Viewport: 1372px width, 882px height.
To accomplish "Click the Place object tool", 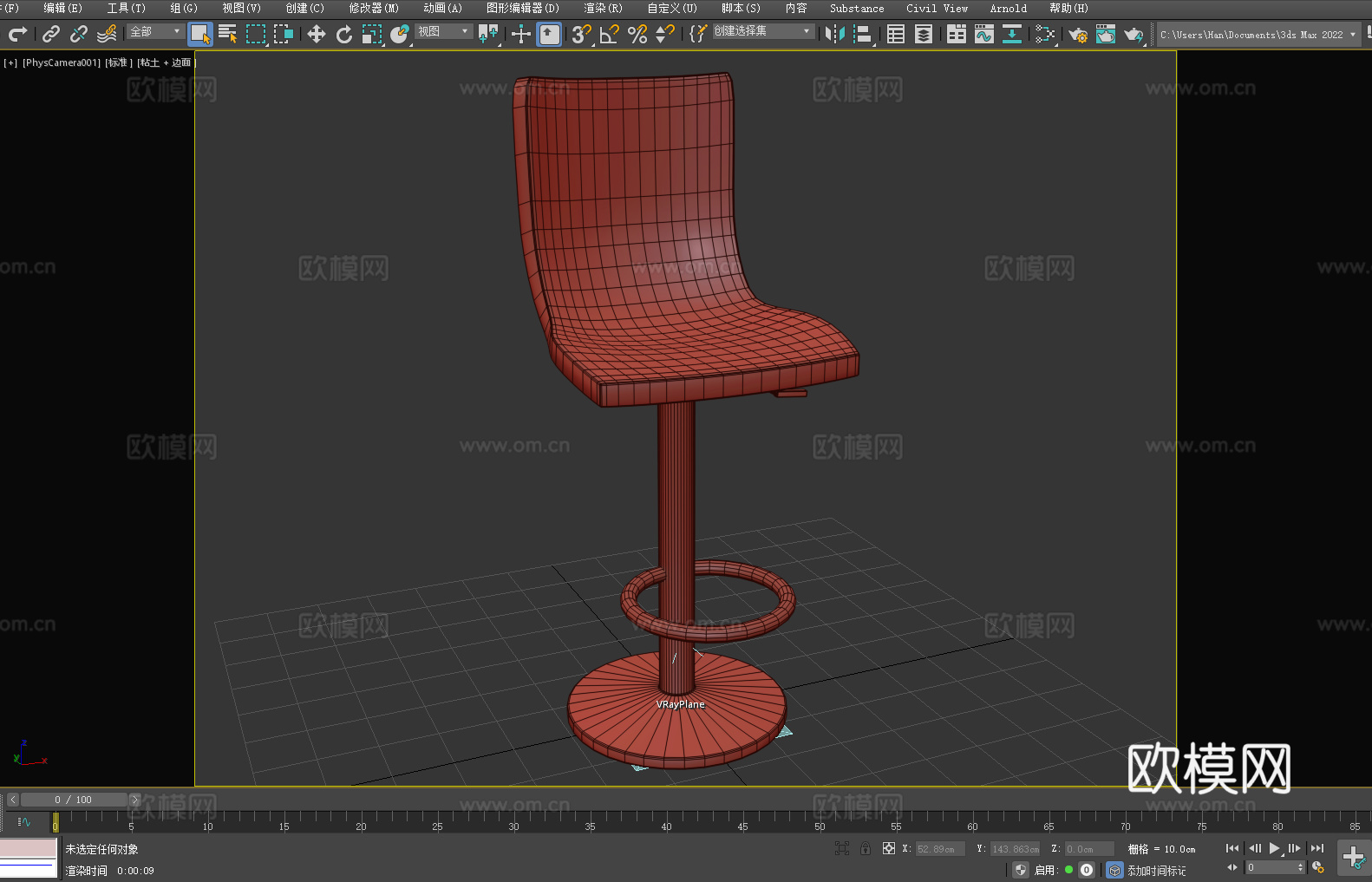I will click(400, 34).
